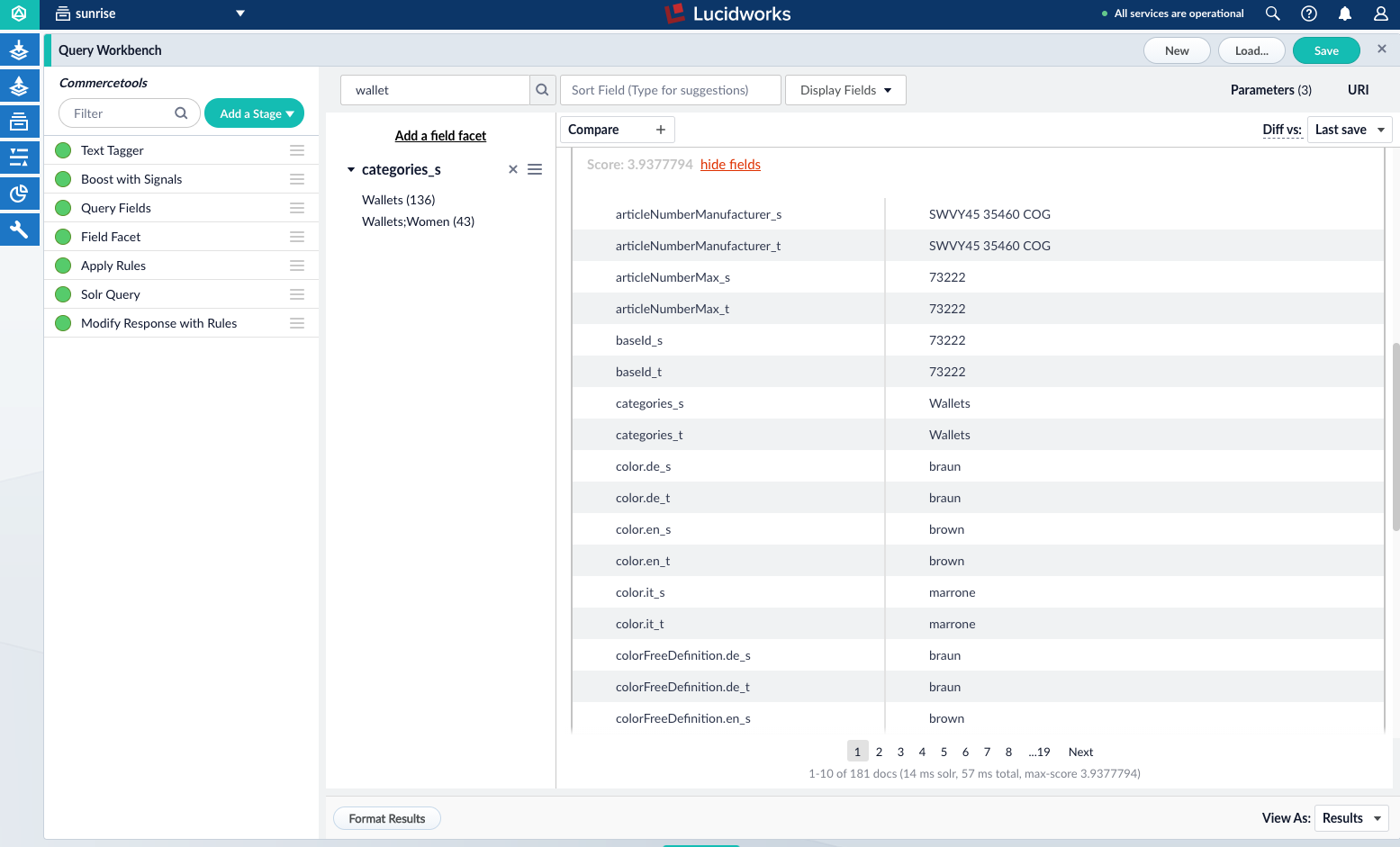The width and height of the screenshot is (1400, 847).
Task: Click the Load... button
Action: [x=1251, y=50]
